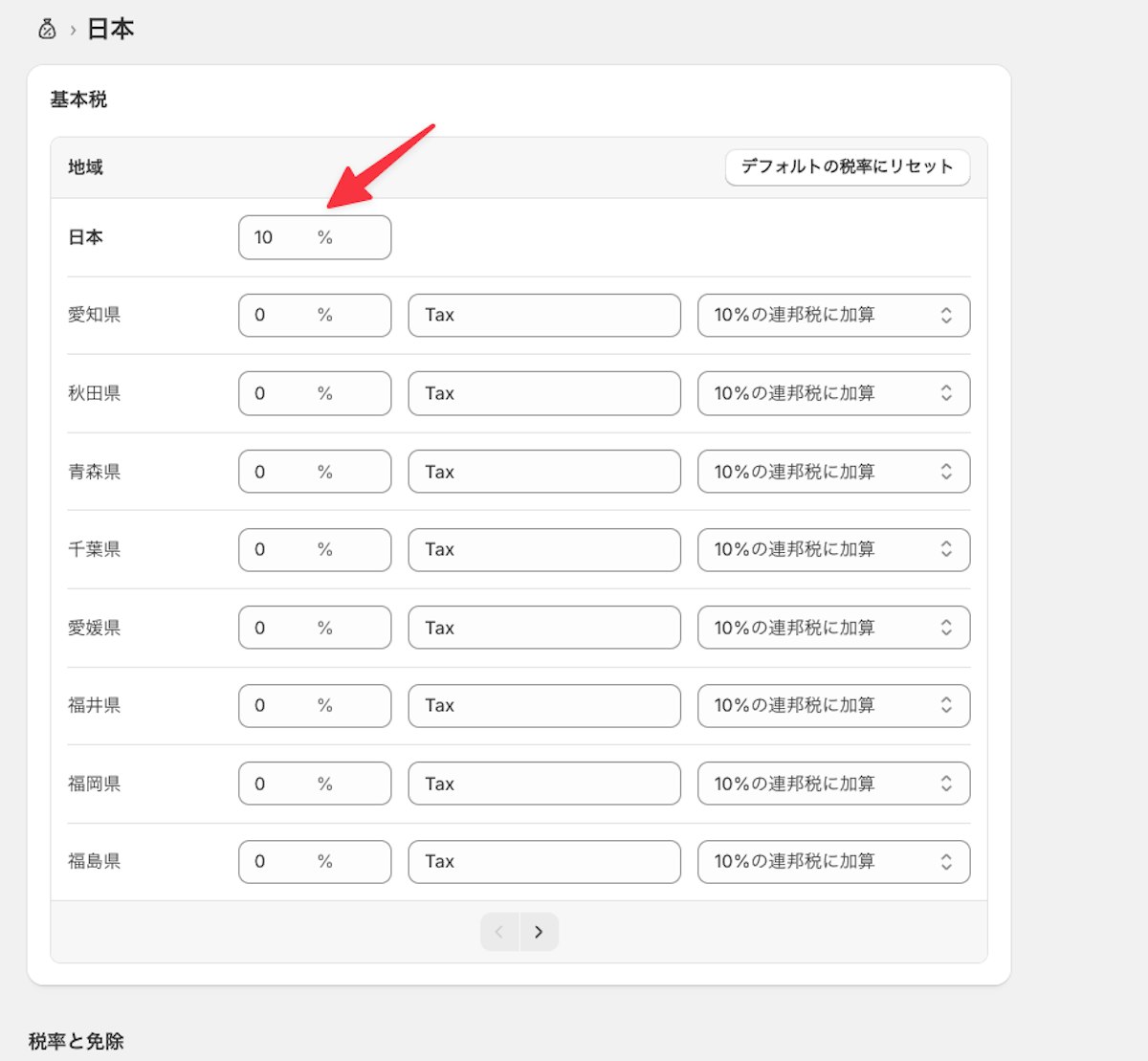
Task: Click the chevron icon on 福岡県's tax dropdown
Action: pyautogui.click(x=946, y=783)
